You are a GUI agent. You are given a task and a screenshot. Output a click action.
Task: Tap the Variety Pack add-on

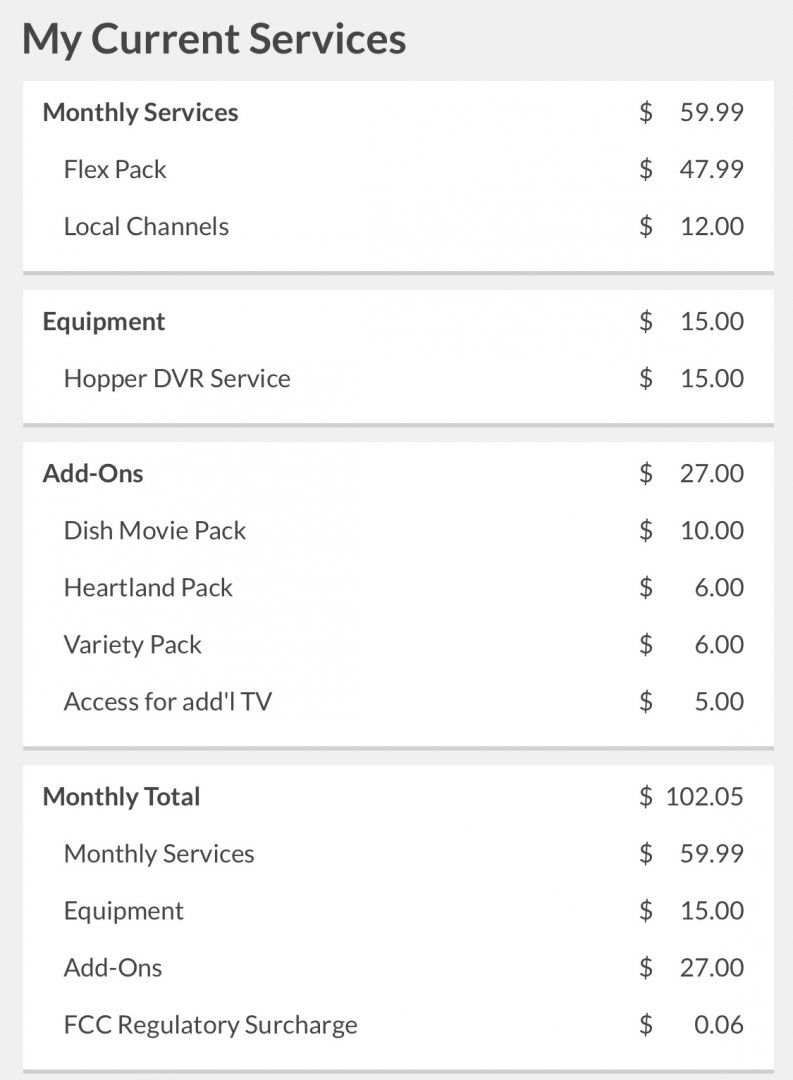pos(398,645)
